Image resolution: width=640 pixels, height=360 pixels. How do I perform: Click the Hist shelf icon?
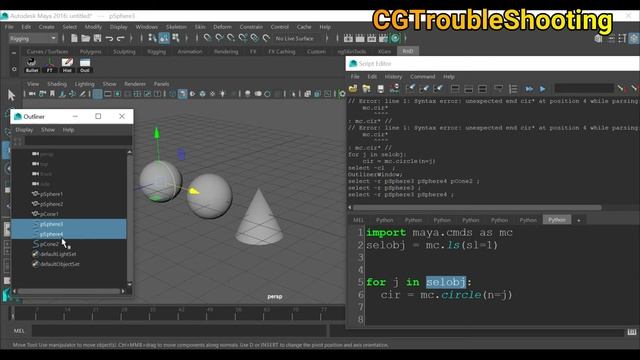coord(67,64)
